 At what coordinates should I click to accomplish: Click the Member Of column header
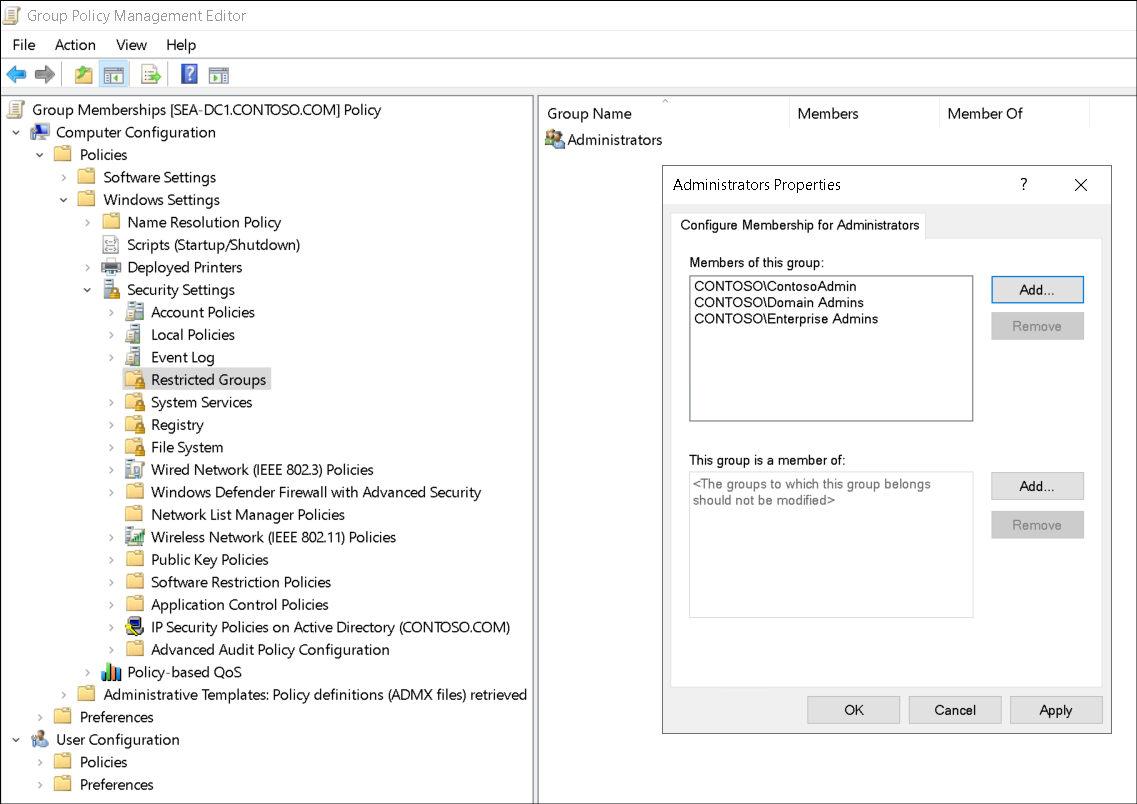click(x=1014, y=113)
